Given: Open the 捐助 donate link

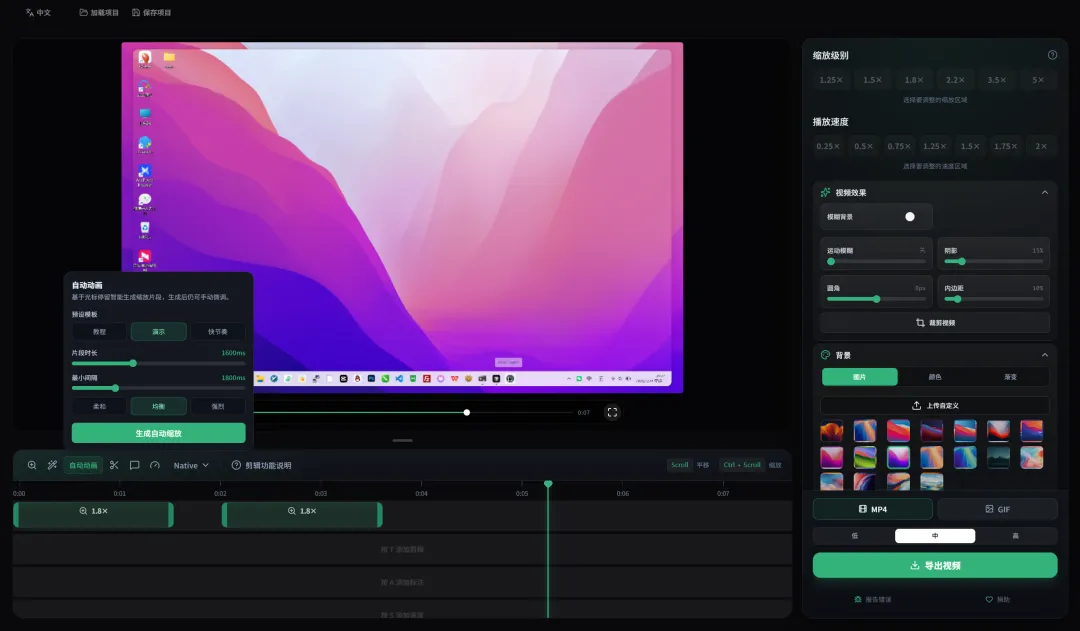Looking at the screenshot, I should (997, 599).
